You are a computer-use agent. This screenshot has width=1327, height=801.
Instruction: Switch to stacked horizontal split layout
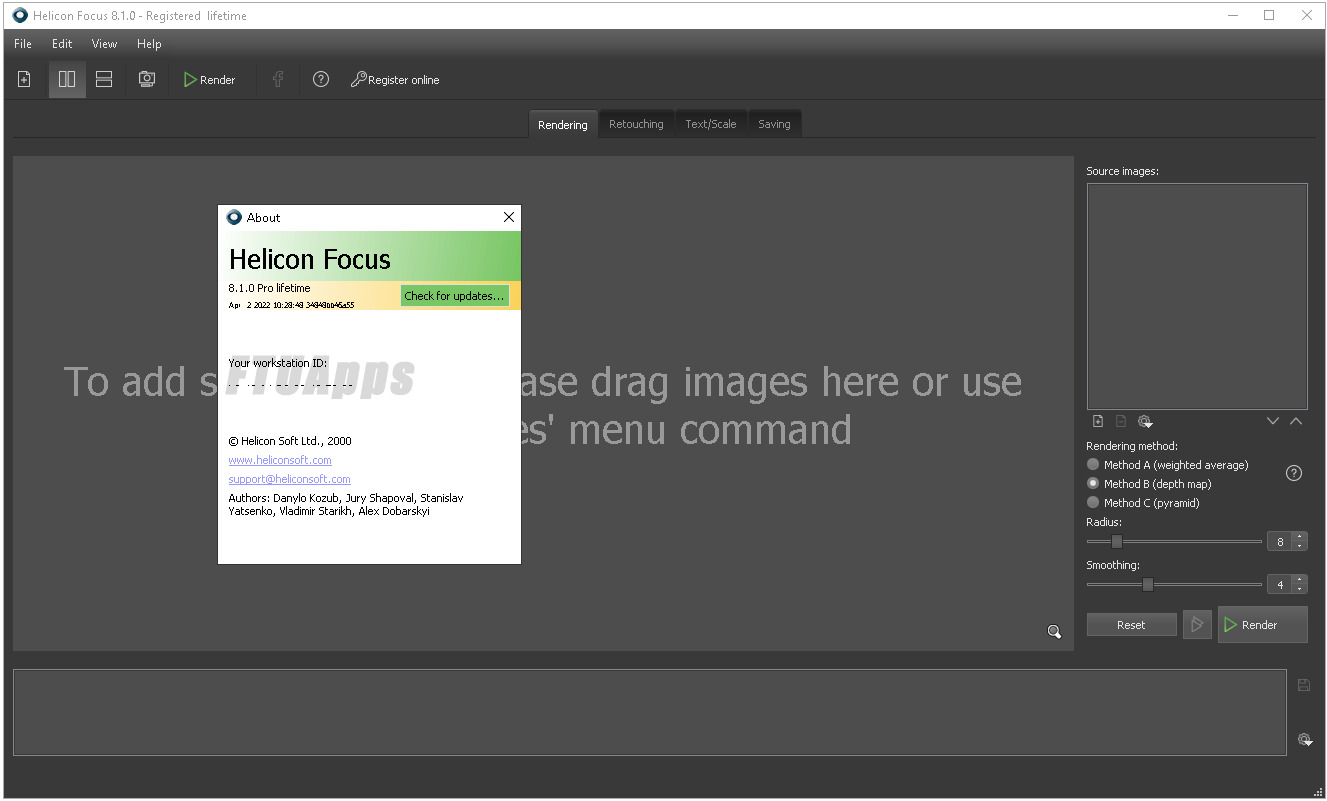point(104,79)
